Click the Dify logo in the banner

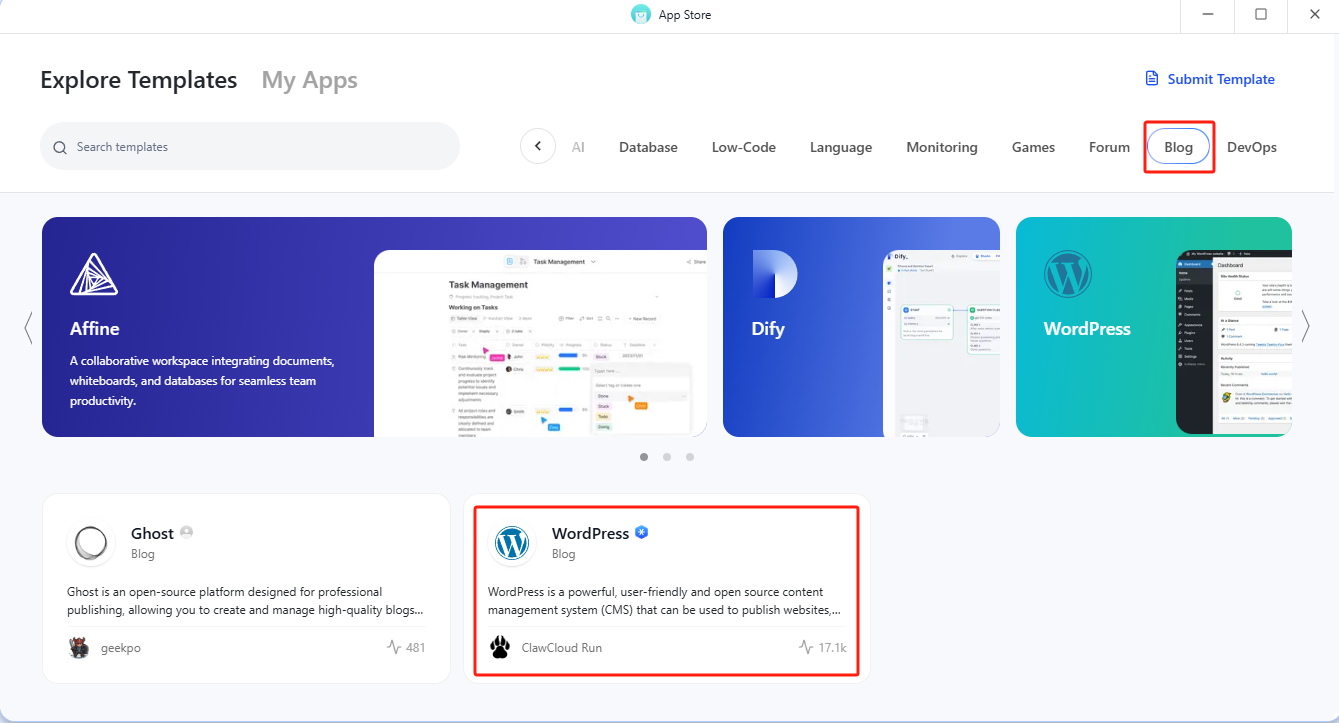(774, 274)
